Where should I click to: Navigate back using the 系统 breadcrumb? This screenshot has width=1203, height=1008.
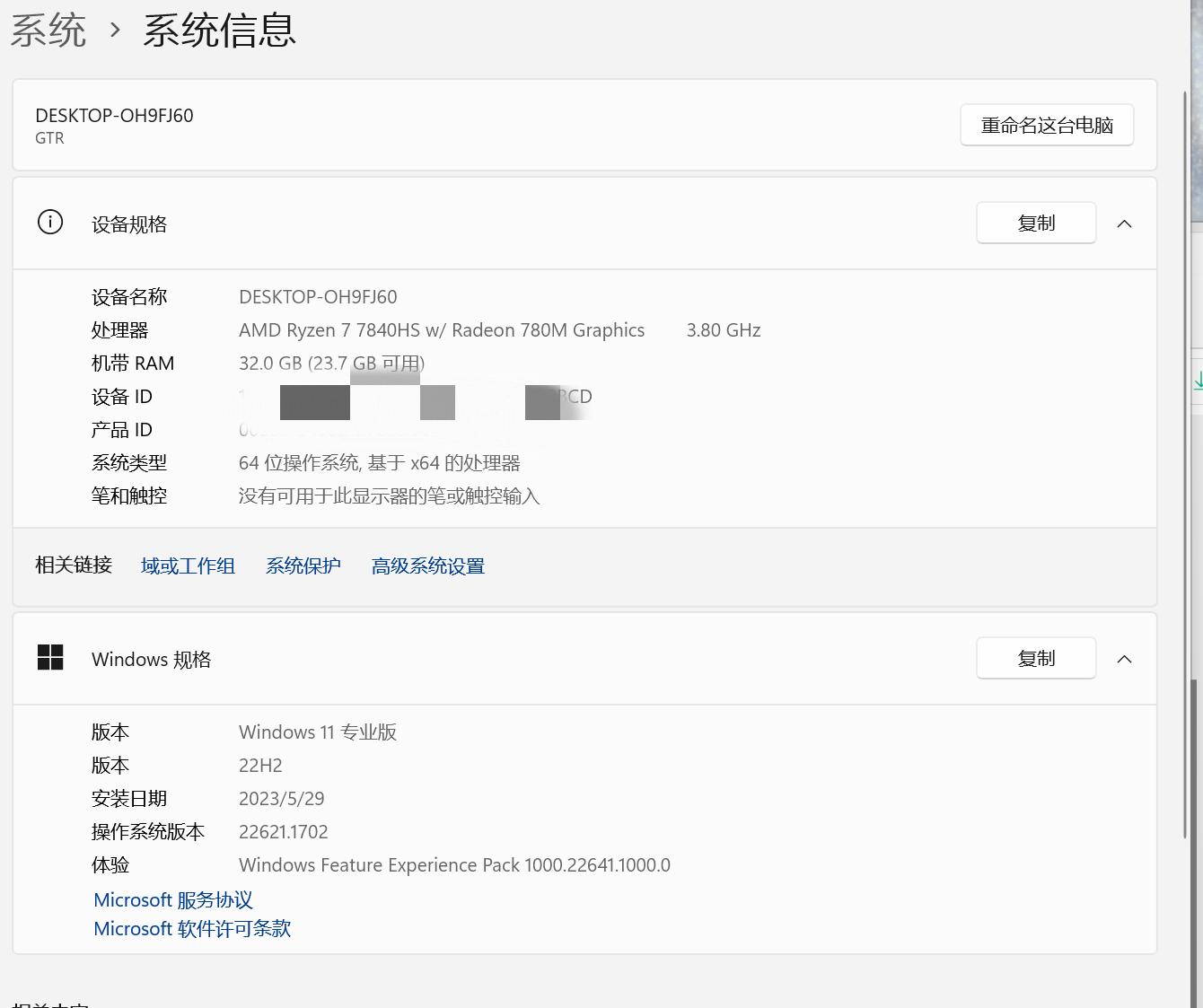[x=48, y=30]
